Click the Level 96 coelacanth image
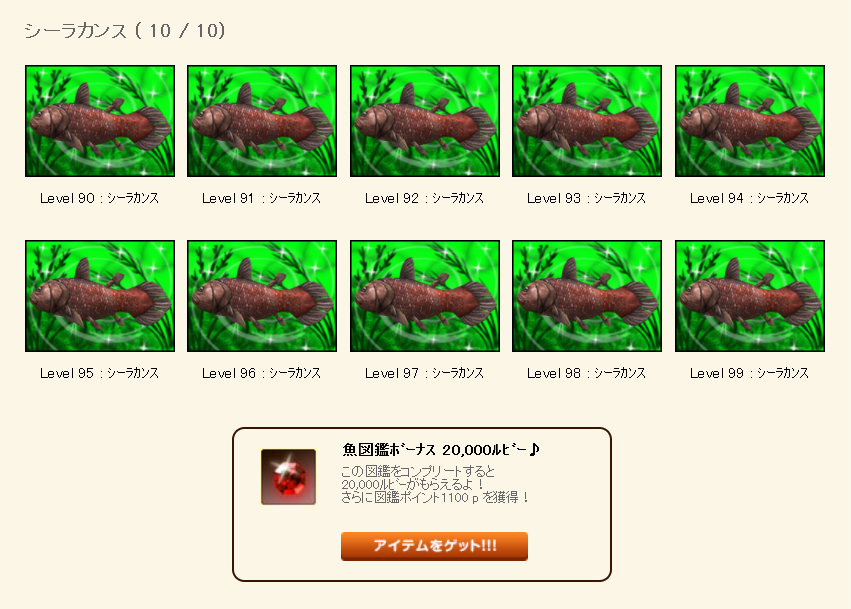 (262, 296)
